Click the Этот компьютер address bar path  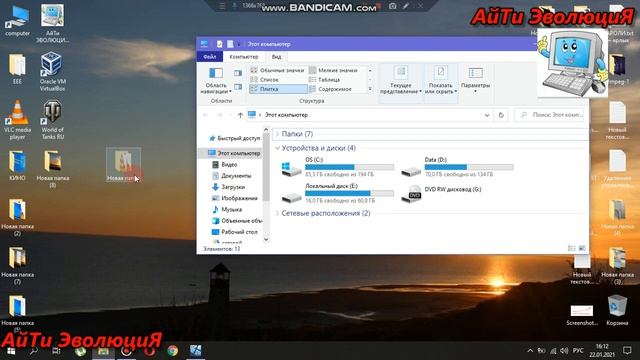[x=286, y=115]
